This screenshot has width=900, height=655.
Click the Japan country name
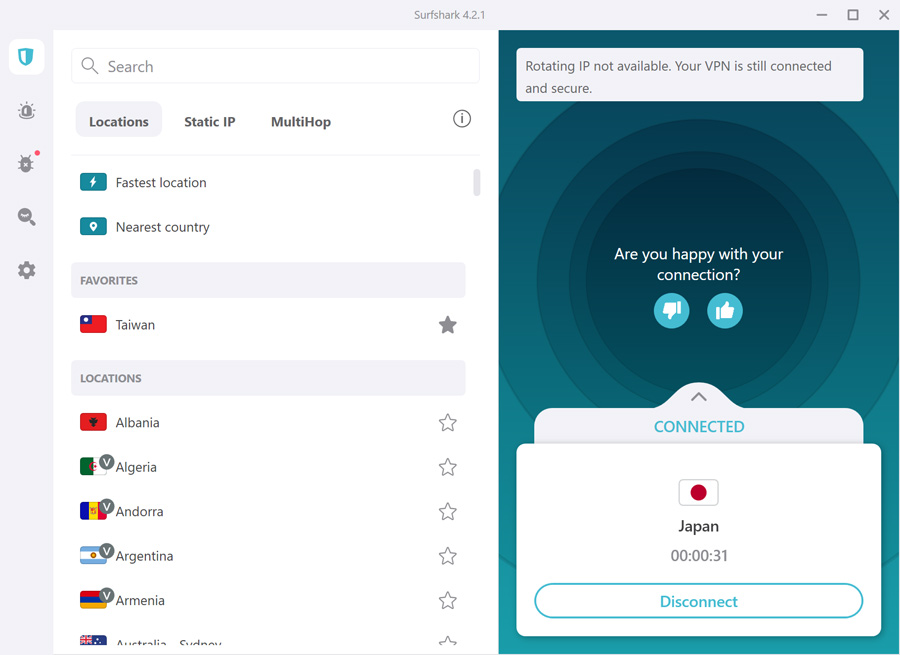(x=699, y=526)
